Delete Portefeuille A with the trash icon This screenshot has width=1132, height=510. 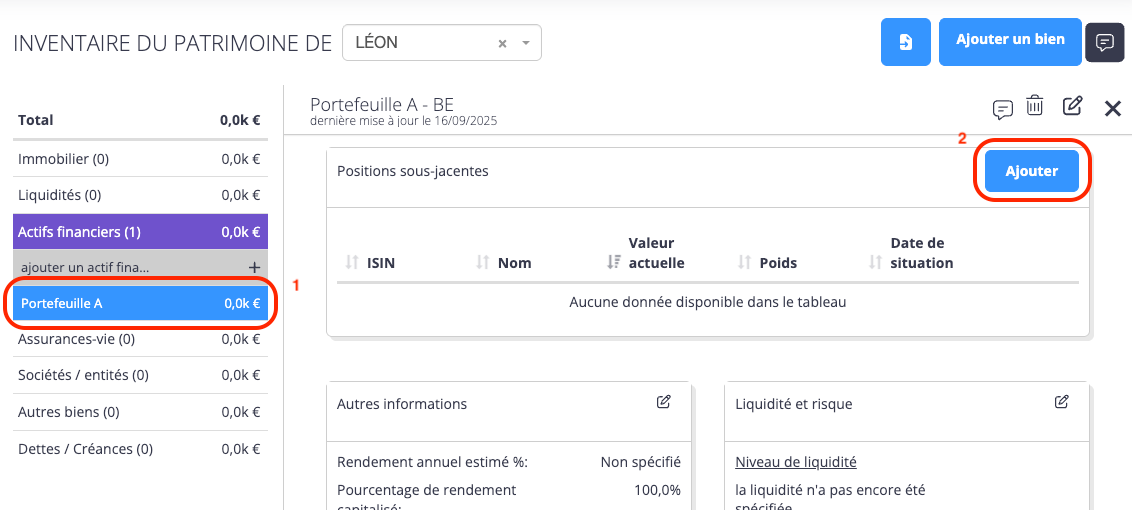[x=1035, y=106]
